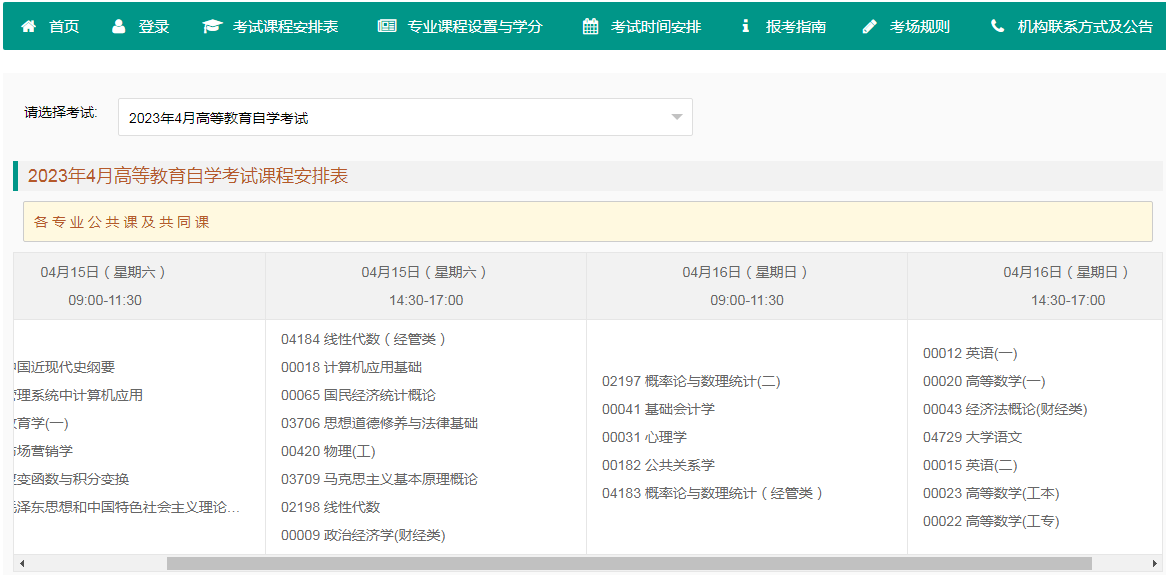Viewport: 1166px width, 575px height.
Task: Click the scrollbar right arrow
Action: click(x=1155, y=564)
